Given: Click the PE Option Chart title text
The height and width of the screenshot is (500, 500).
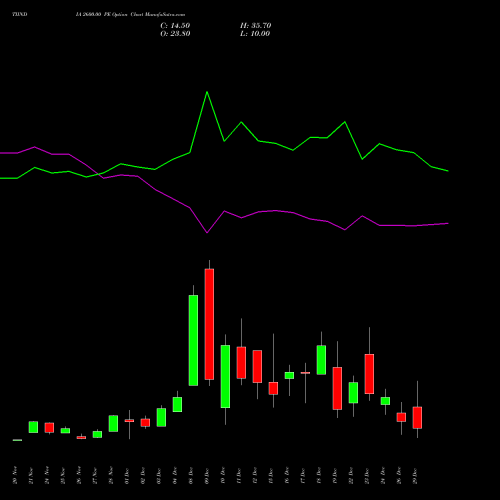Looking at the screenshot, I should 130,15.
